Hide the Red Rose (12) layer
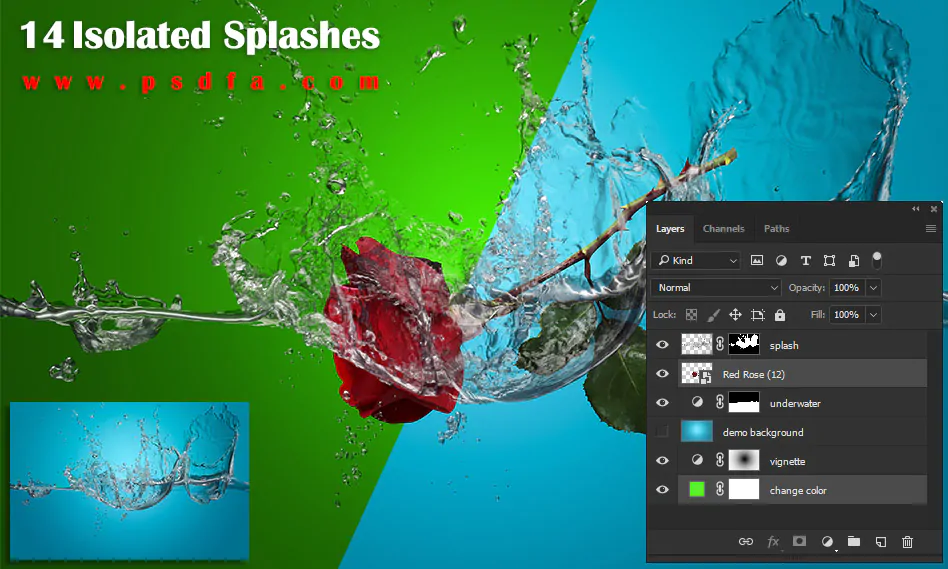 pyautogui.click(x=663, y=374)
